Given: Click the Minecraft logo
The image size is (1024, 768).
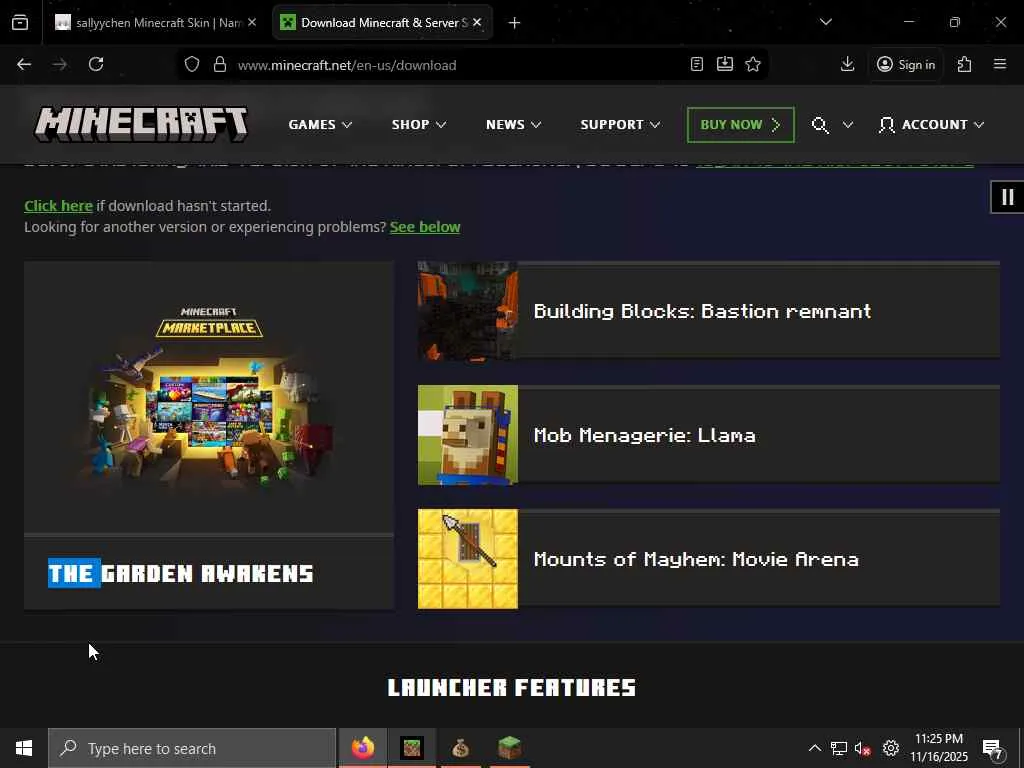Looking at the screenshot, I should coord(141,124).
